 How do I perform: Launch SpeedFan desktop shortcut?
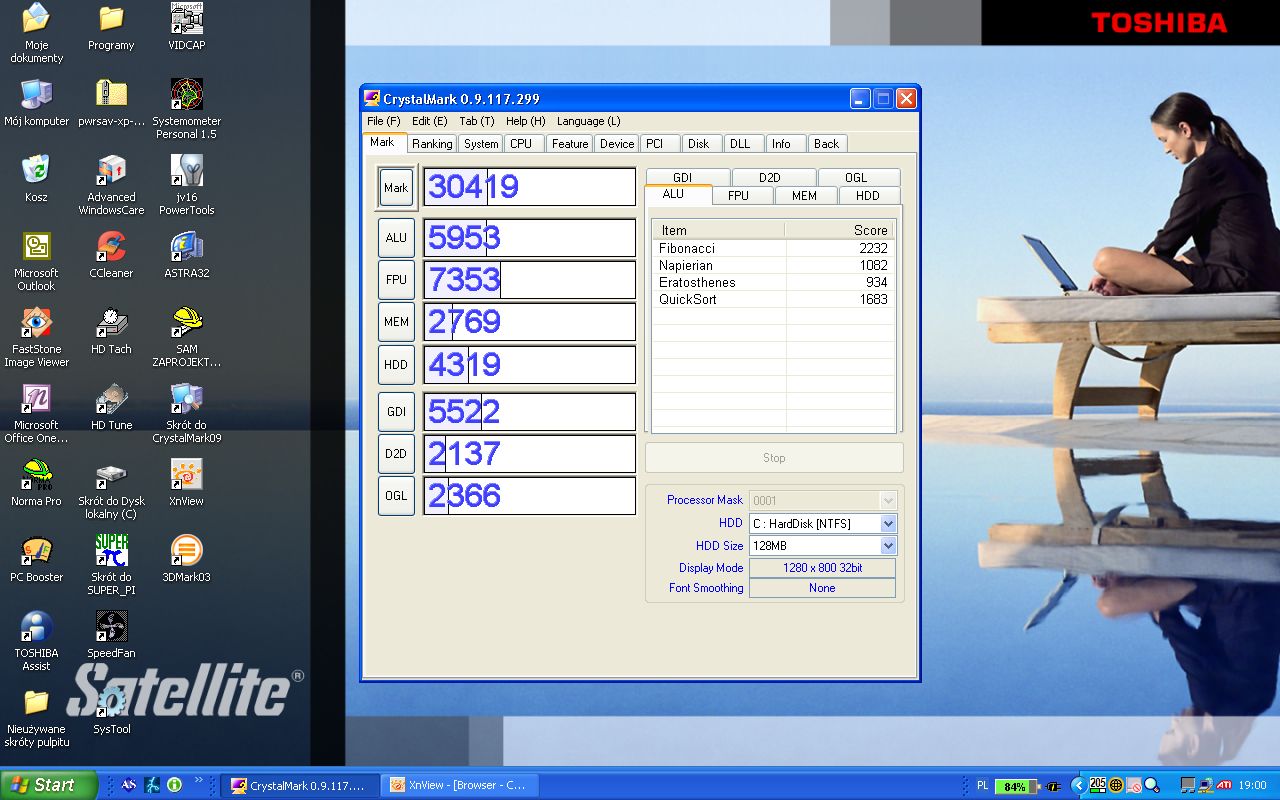(x=111, y=635)
